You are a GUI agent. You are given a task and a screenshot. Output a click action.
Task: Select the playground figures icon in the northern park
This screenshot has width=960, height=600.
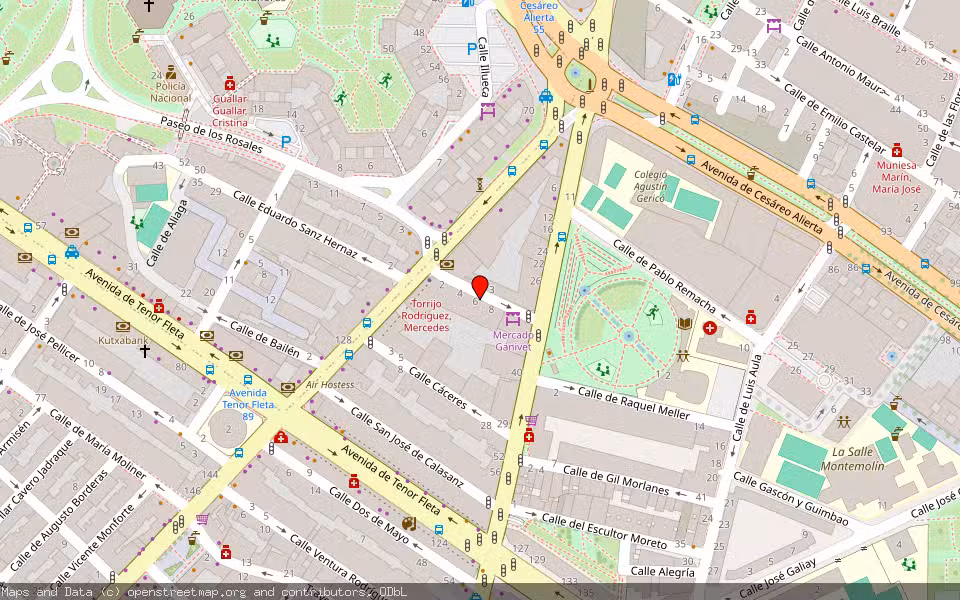(x=273, y=41)
